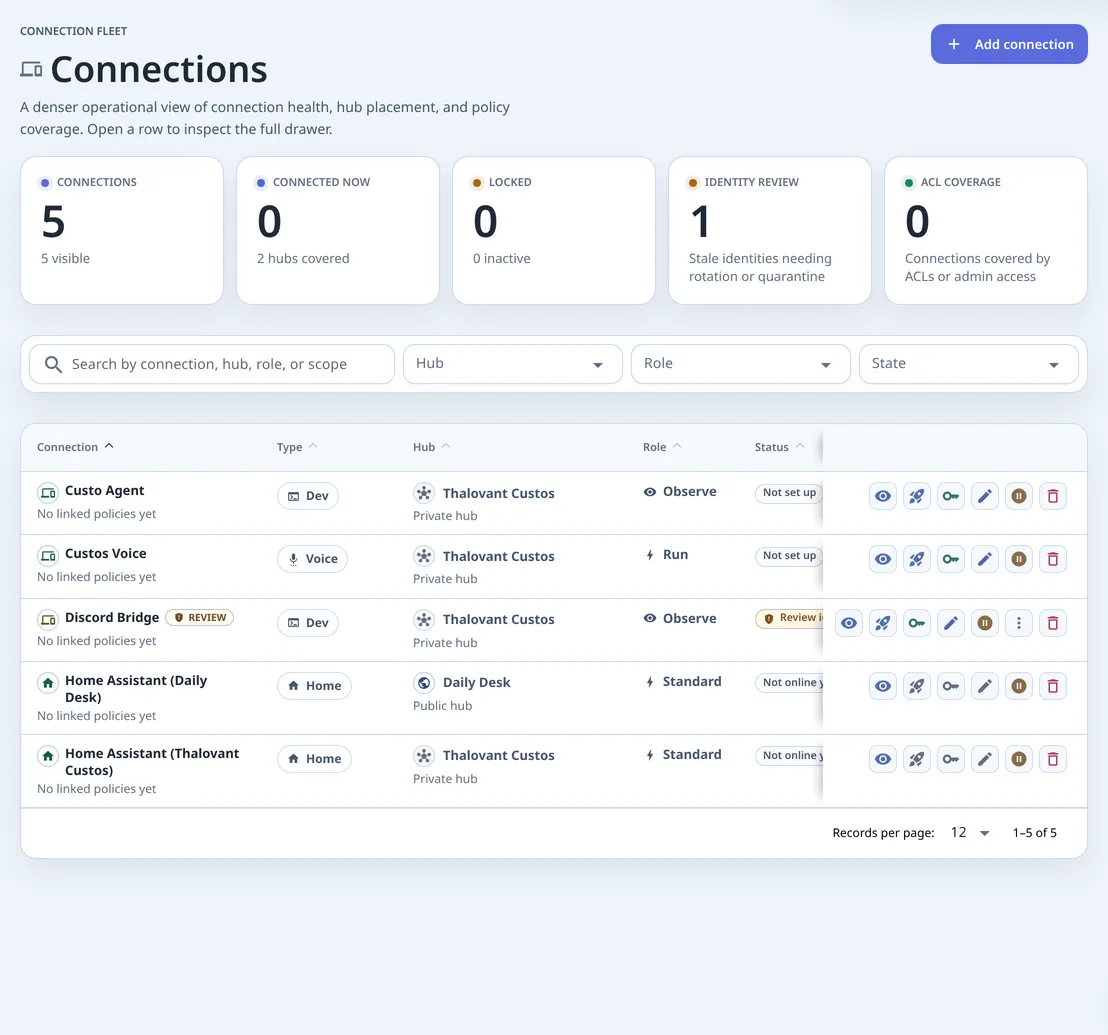Open the Connections summary card
The height and width of the screenshot is (1035, 1108).
click(x=122, y=230)
